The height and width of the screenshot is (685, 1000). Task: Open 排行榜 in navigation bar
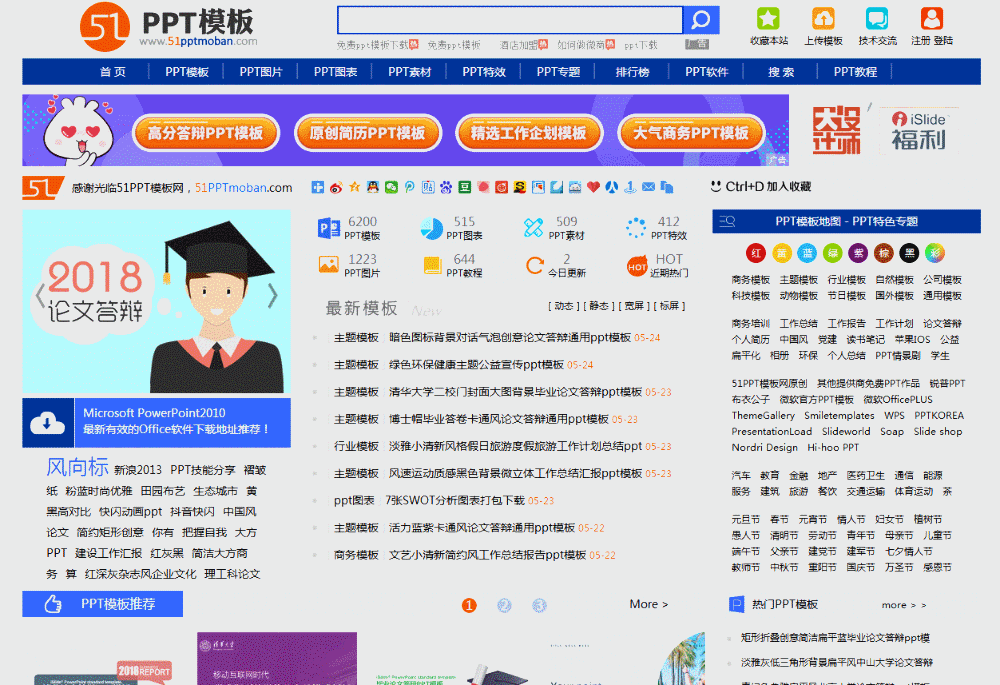tap(632, 72)
